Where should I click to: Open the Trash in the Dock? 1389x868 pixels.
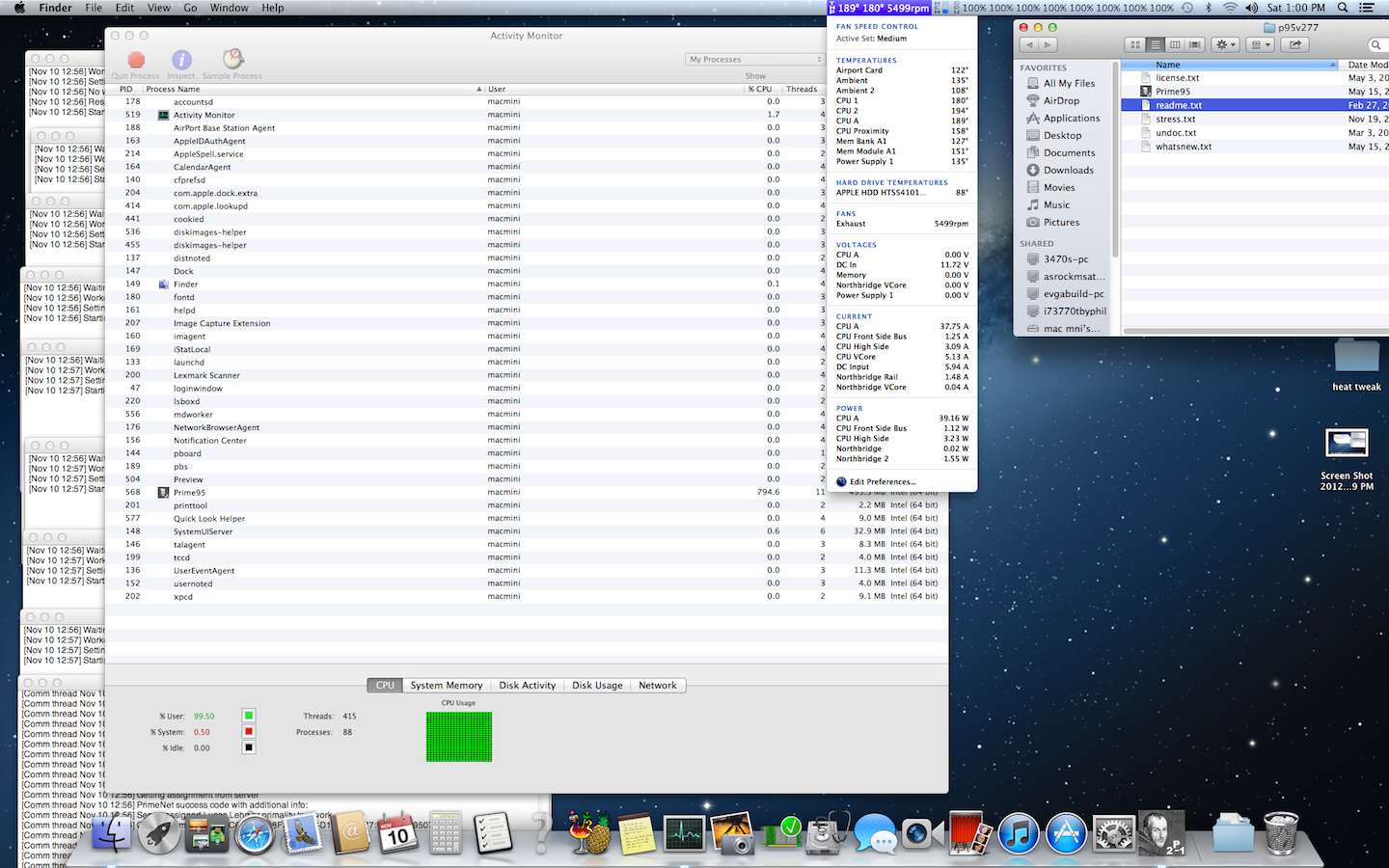(1281, 833)
